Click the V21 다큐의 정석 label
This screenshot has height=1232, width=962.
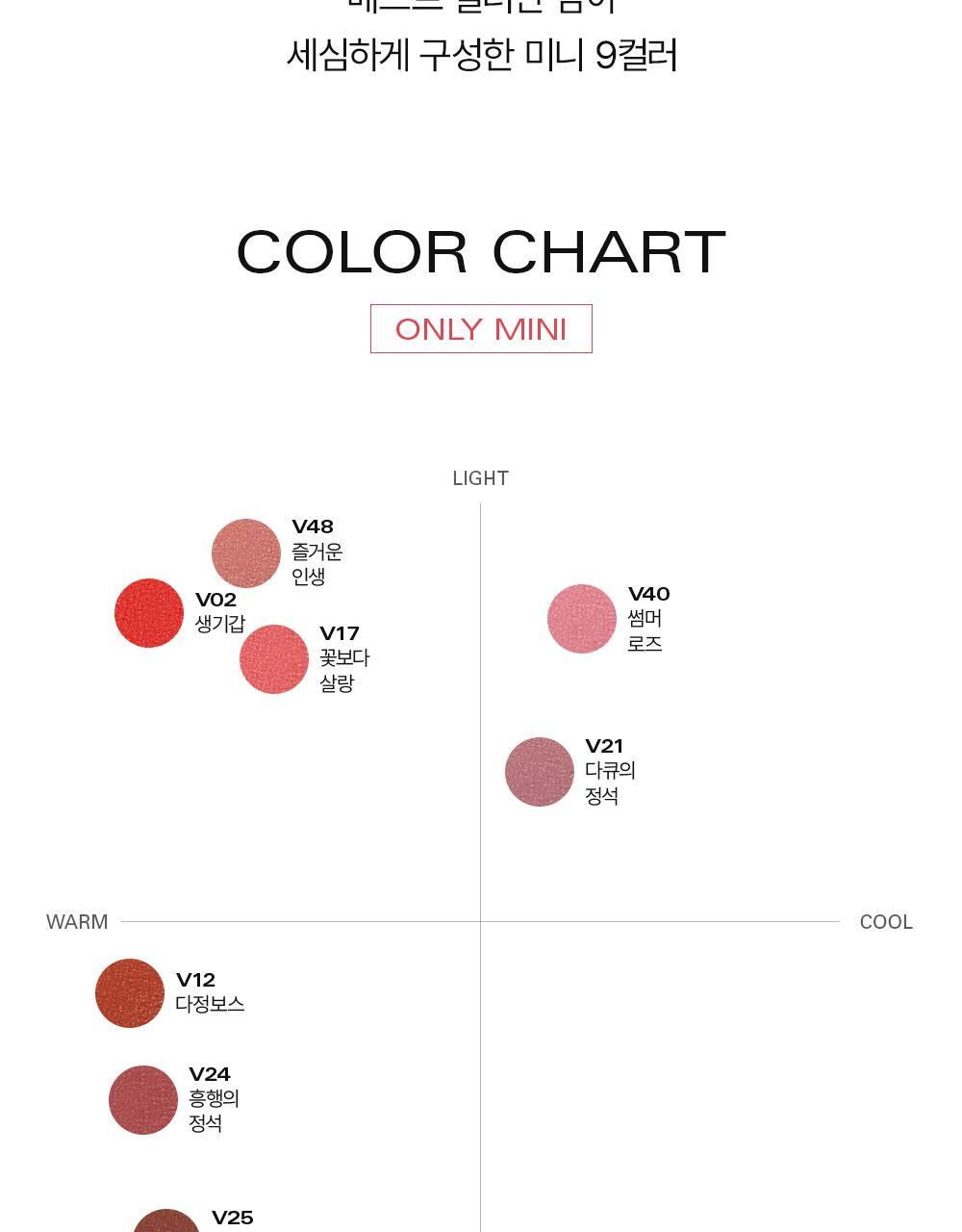coord(610,771)
